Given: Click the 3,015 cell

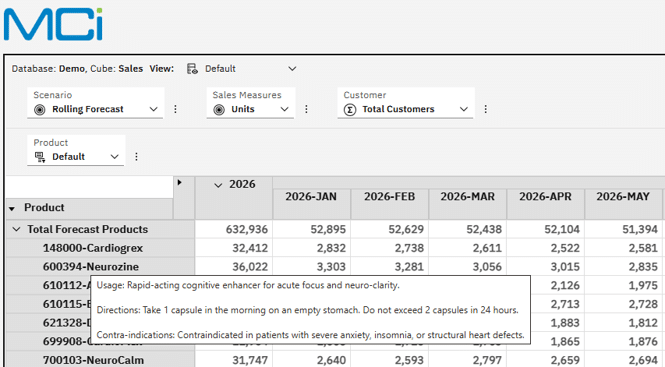Looking at the screenshot, I should (546, 266).
